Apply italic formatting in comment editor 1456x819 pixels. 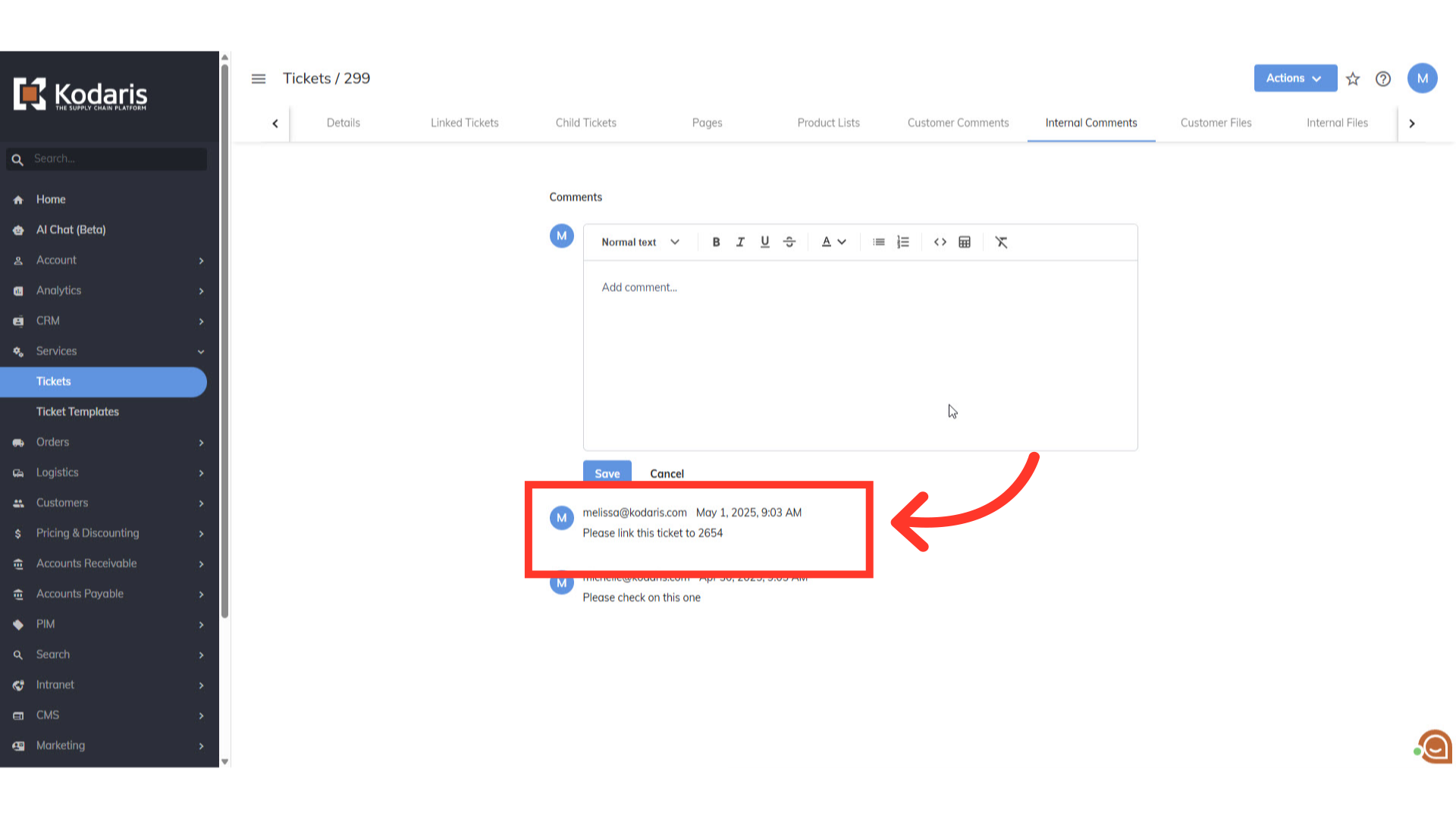pos(740,242)
